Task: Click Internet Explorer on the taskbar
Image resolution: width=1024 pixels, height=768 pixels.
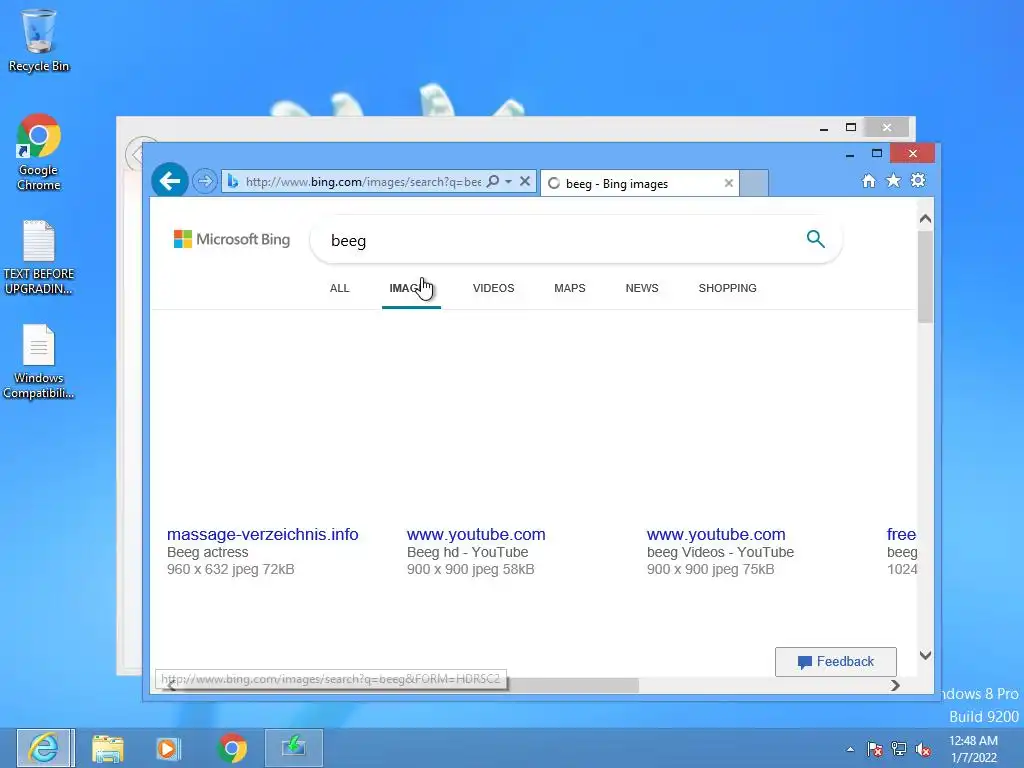Action: click(x=45, y=748)
